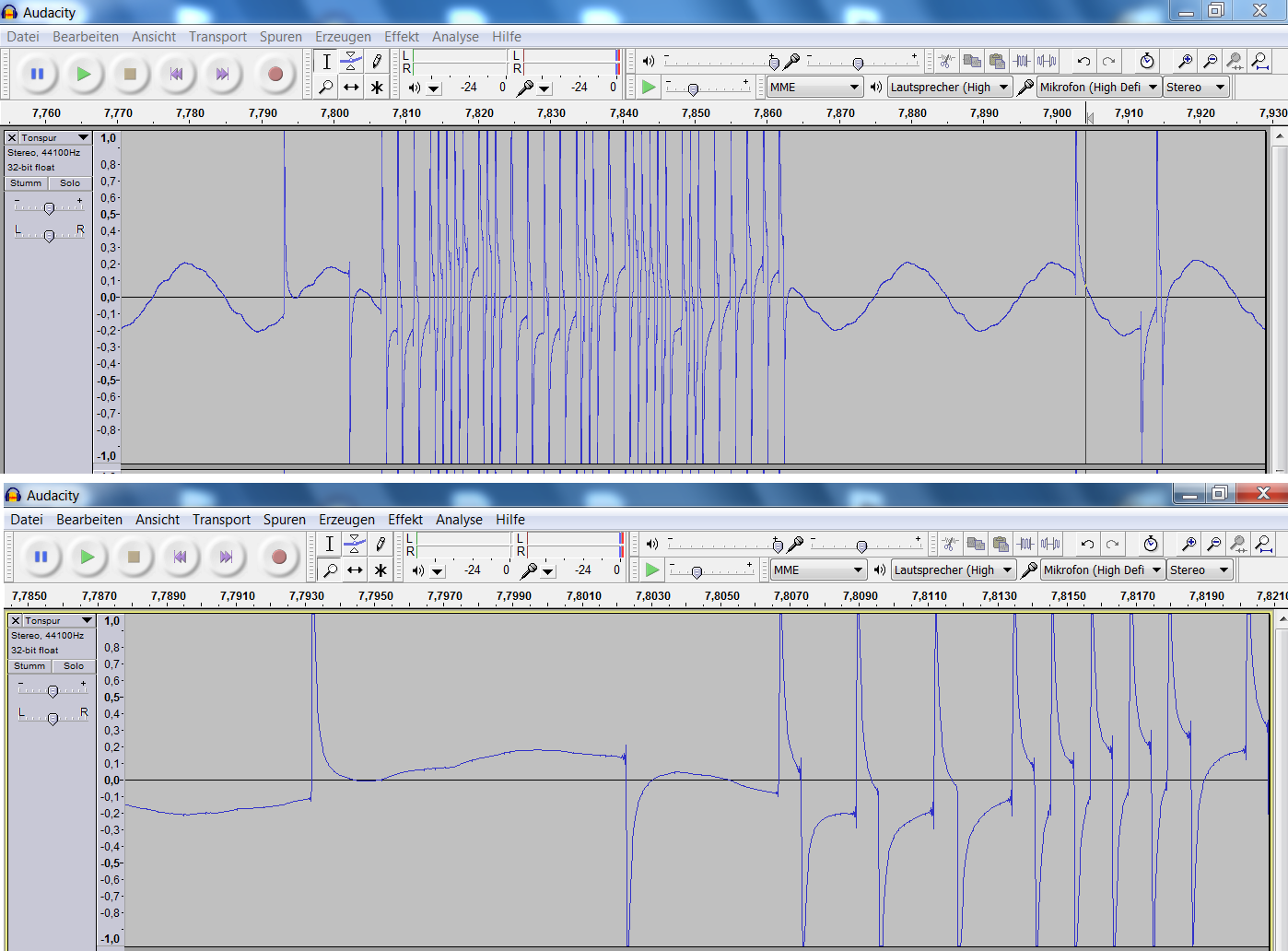Toggle Pause button in lower Audacity window

click(x=41, y=557)
